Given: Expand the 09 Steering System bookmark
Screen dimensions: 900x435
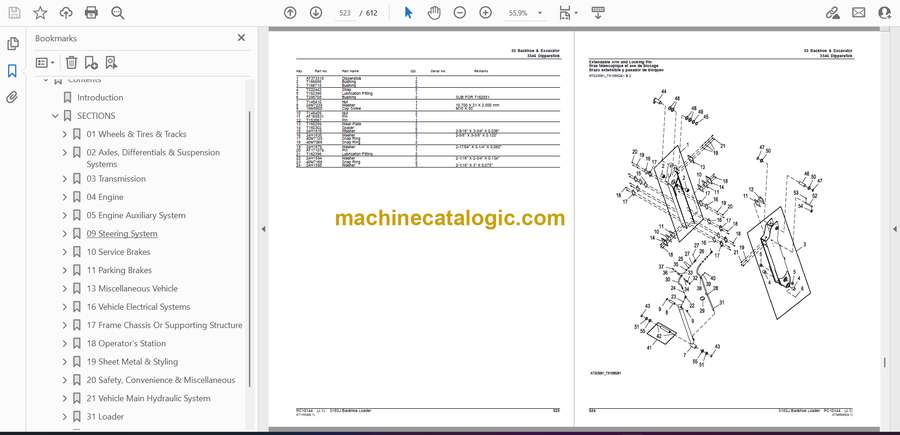Looking at the screenshot, I should click(x=64, y=234).
